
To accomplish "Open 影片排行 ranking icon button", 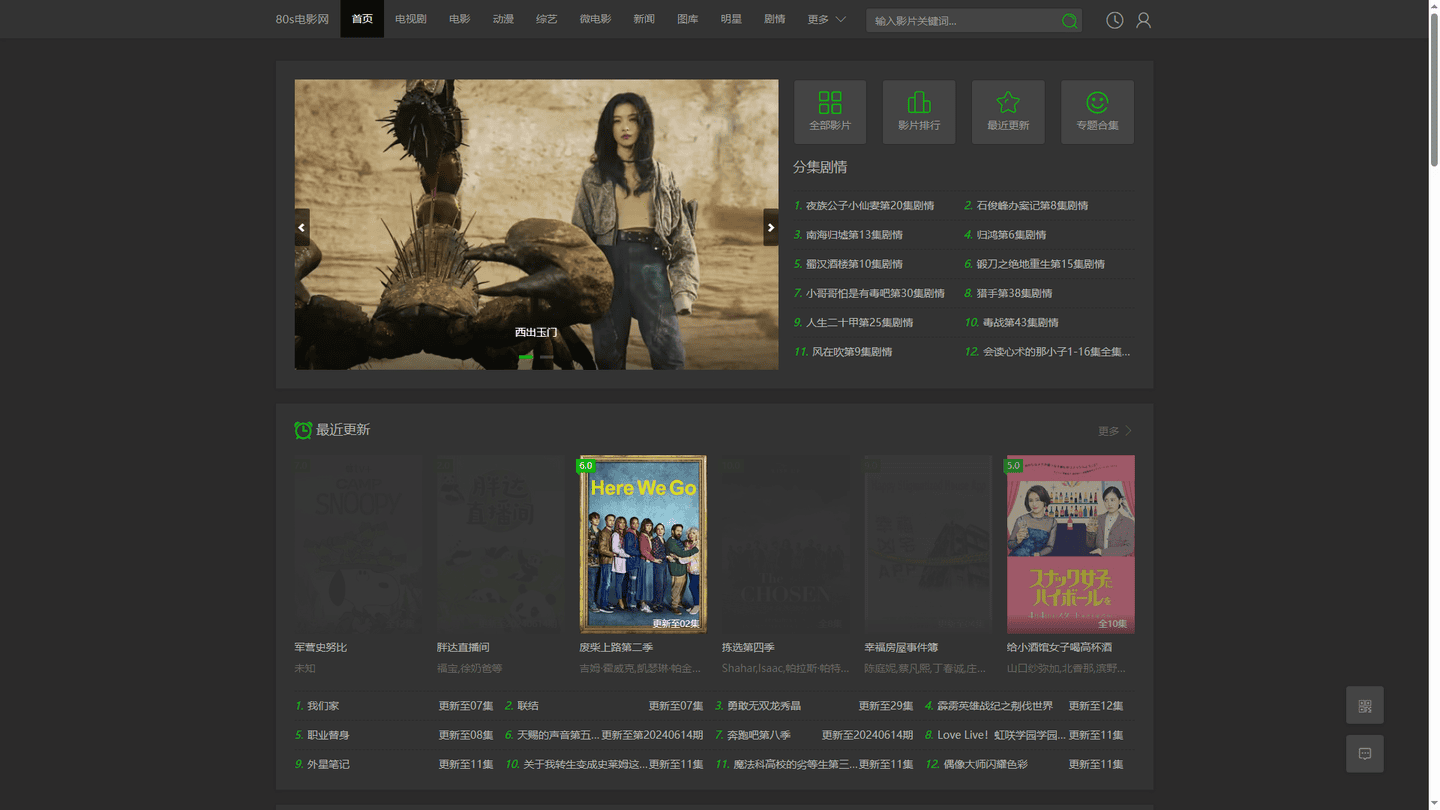I will point(919,112).
